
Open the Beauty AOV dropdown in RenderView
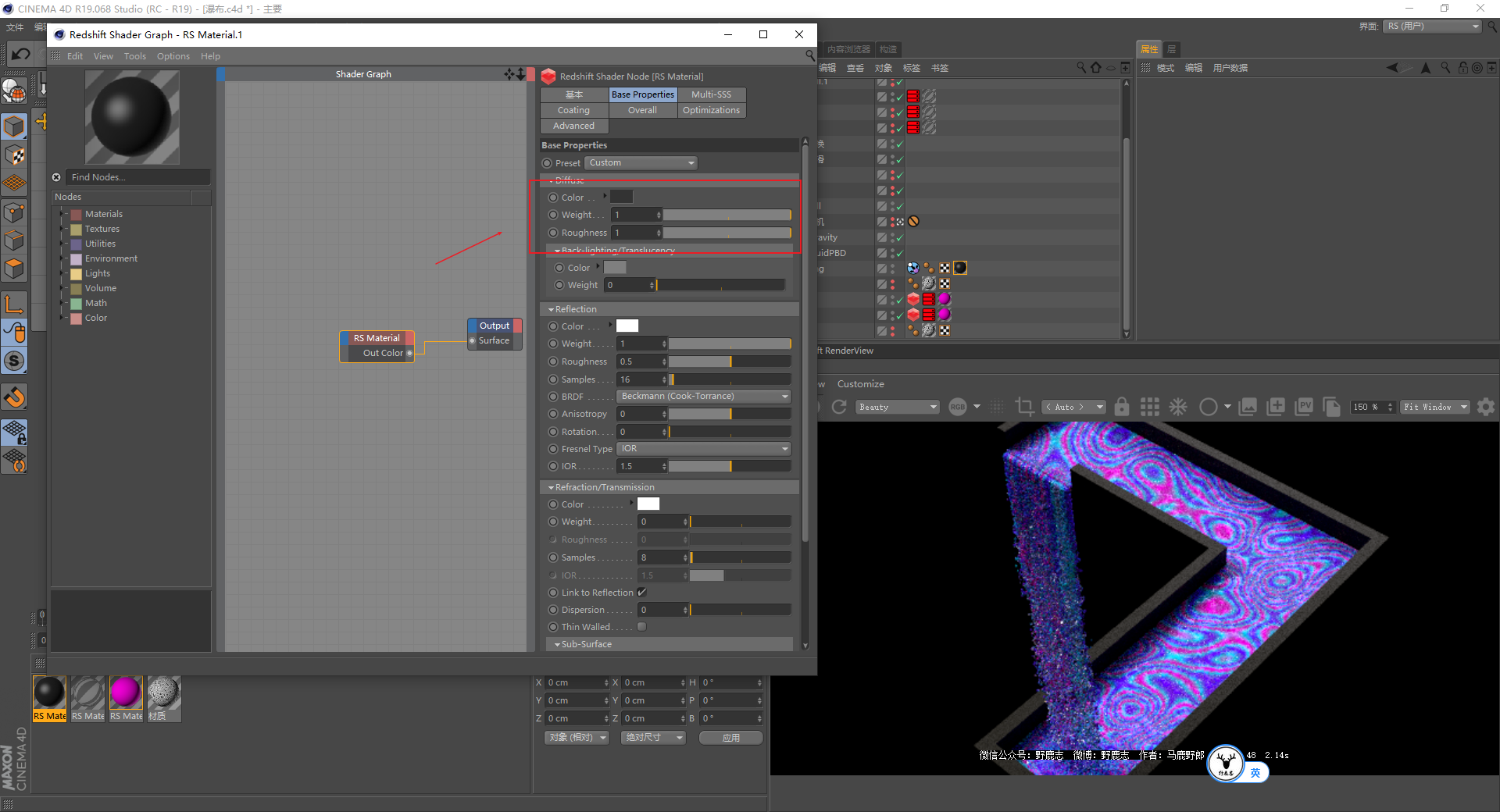tap(897, 407)
